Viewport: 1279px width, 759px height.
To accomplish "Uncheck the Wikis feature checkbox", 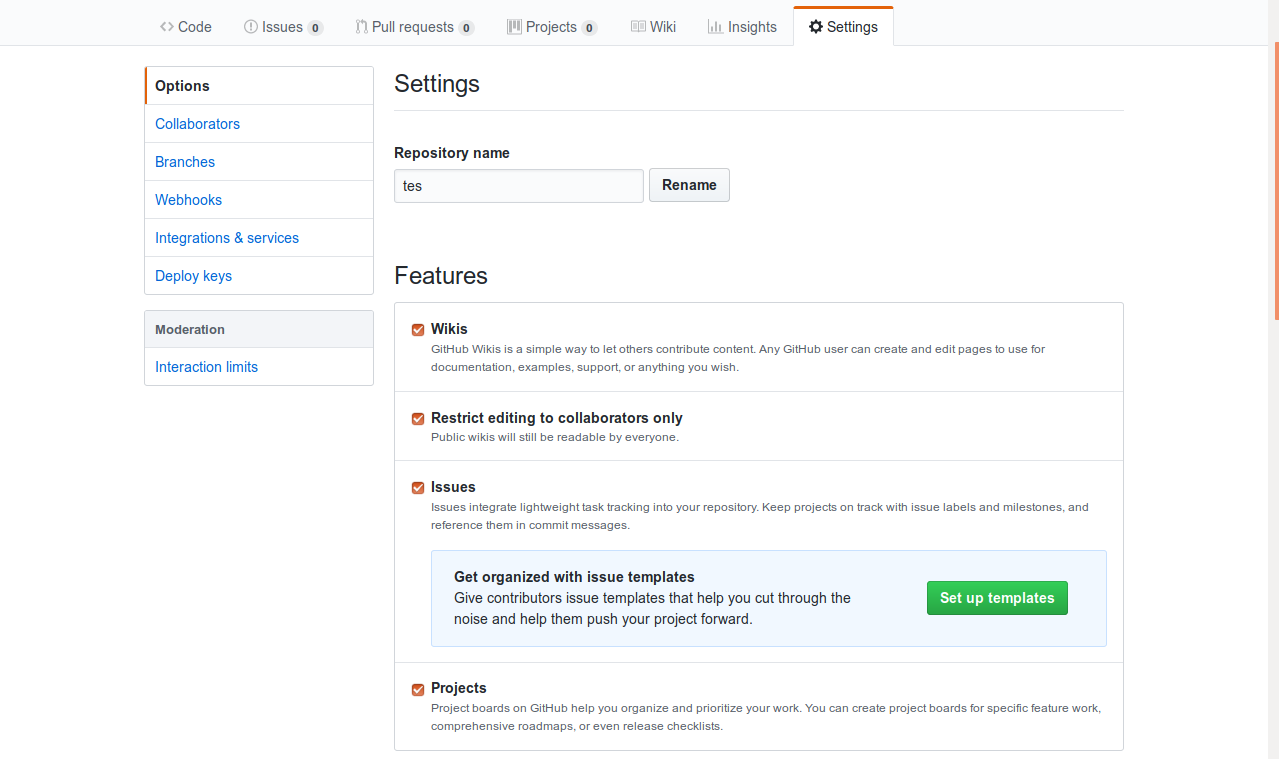I will coord(418,330).
